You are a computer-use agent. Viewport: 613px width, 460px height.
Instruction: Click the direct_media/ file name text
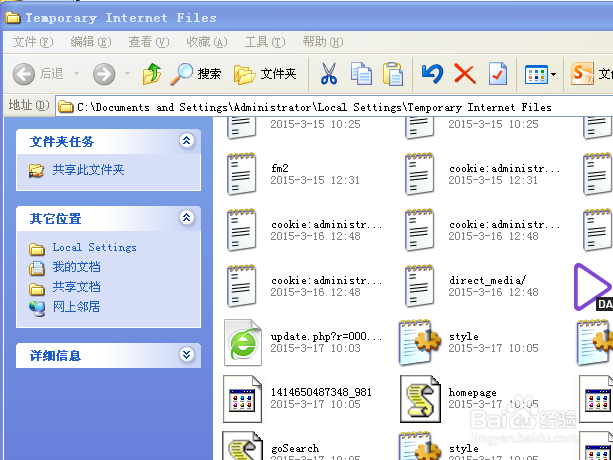pos(488,280)
